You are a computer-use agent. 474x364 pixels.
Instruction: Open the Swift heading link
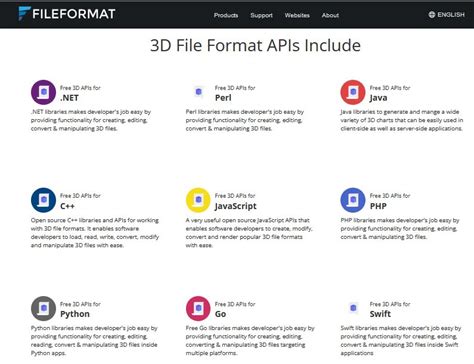click(380, 314)
